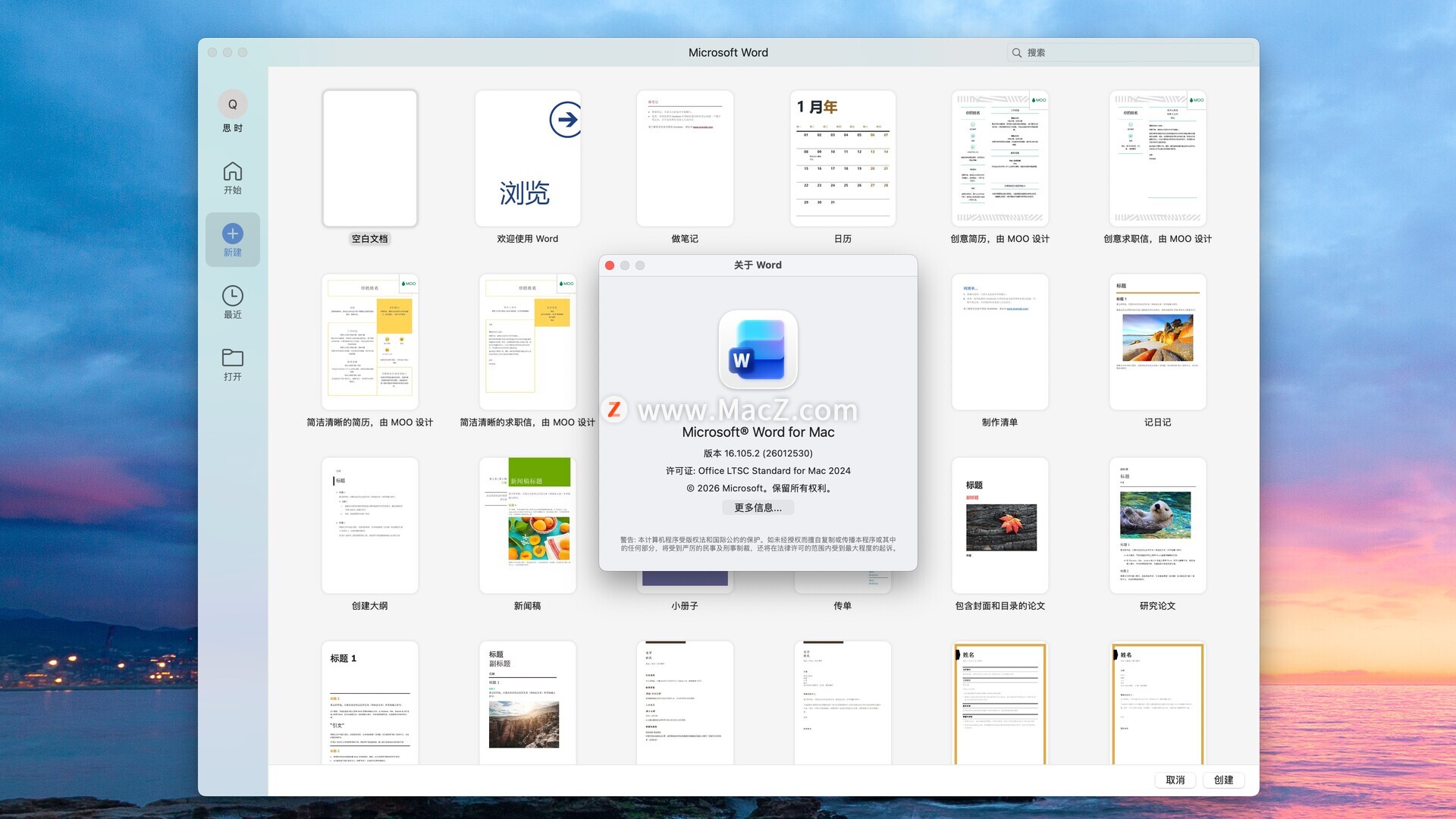This screenshot has height=819, width=1456.
Task: Click the Word app icon in About dialog
Action: point(758,350)
